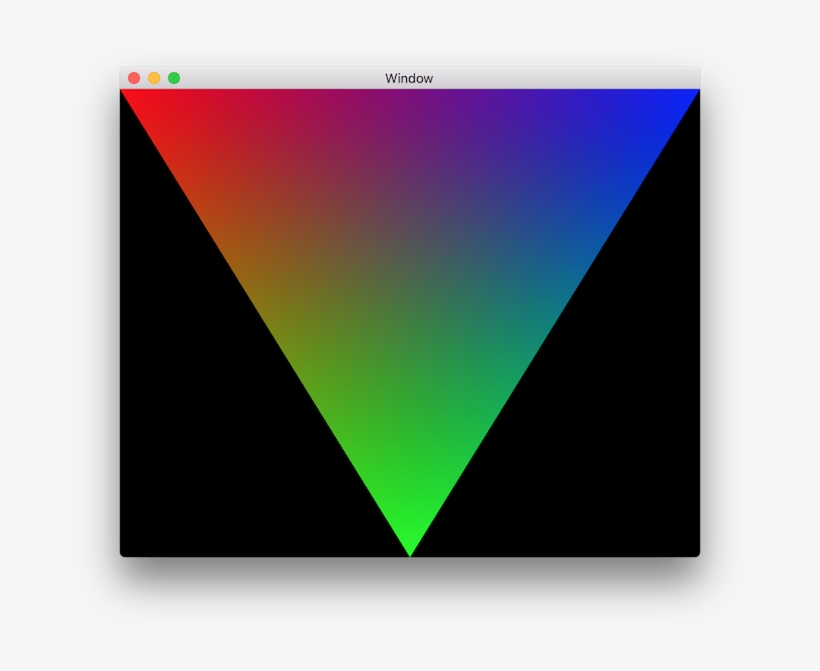The image size is (820, 671).
Task: Click the Window title text
Action: pyautogui.click(x=411, y=77)
